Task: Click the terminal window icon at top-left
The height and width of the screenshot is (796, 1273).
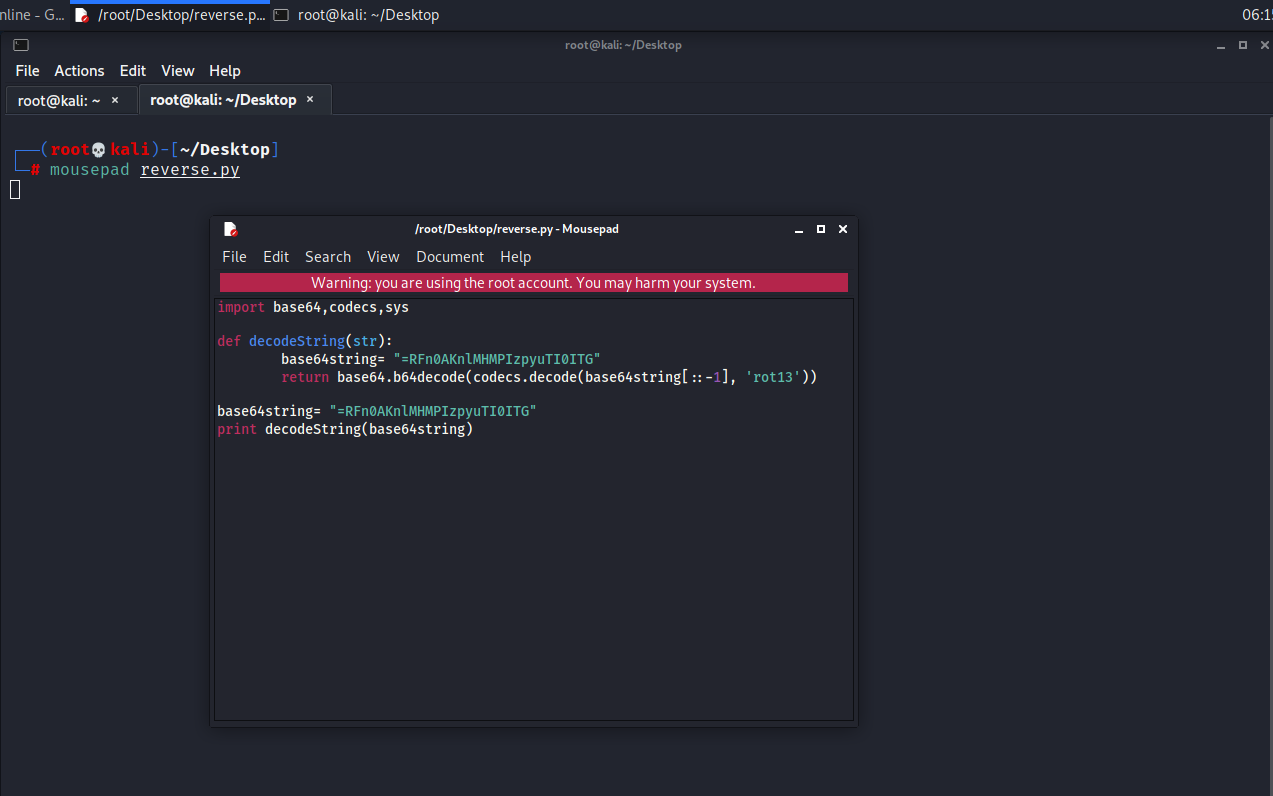Action: [21, 45]
